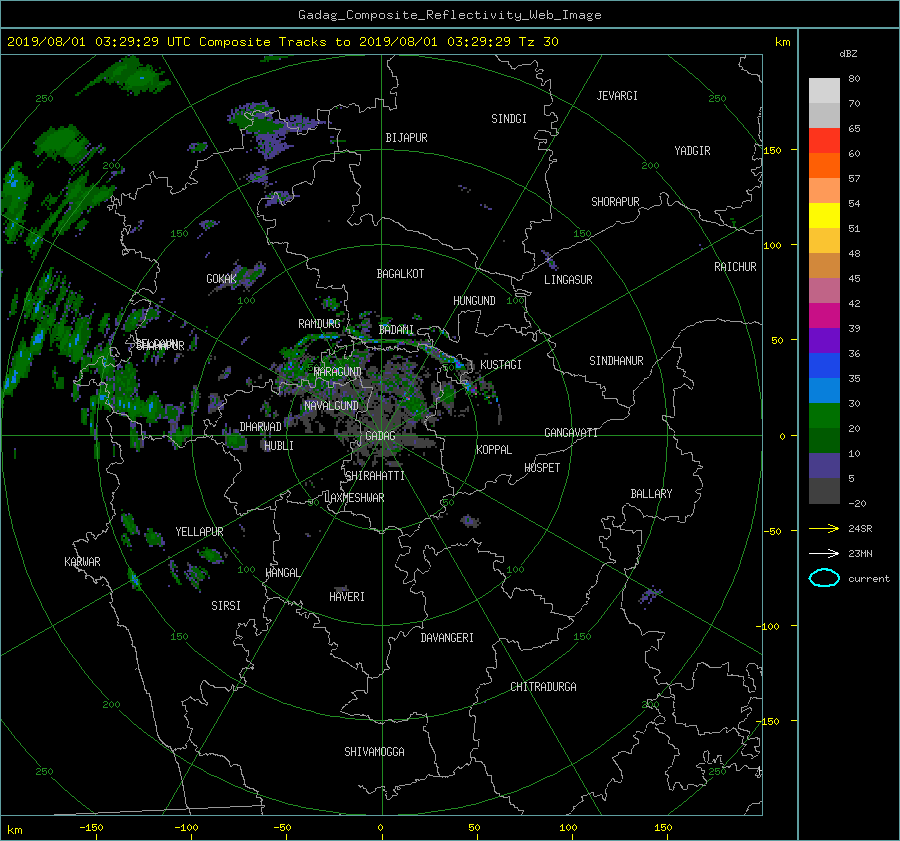
Task: Click the 80 dBZ white color swatch
Action: click(824, 90)
